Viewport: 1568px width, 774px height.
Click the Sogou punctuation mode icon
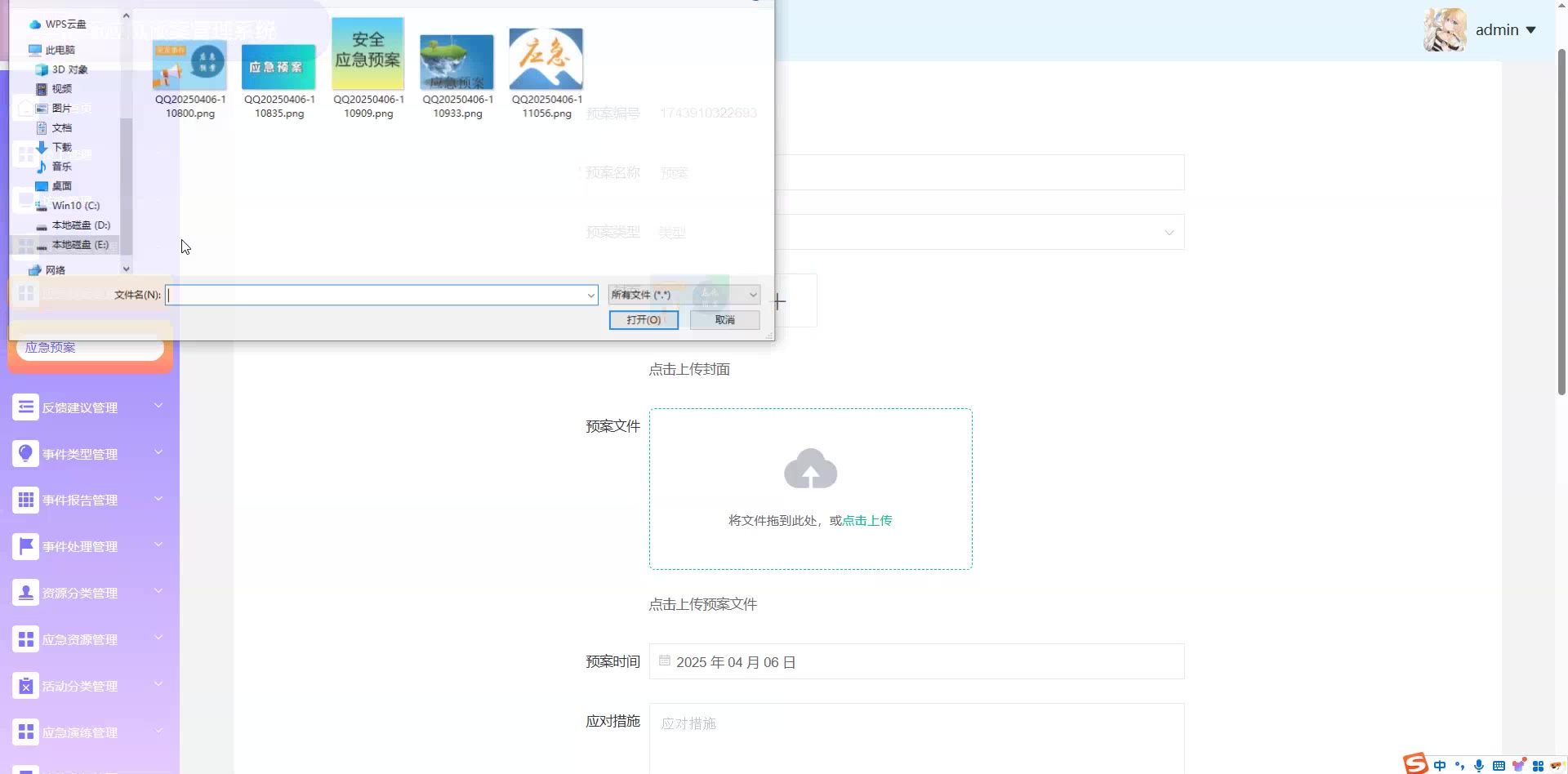[1459, 766]
